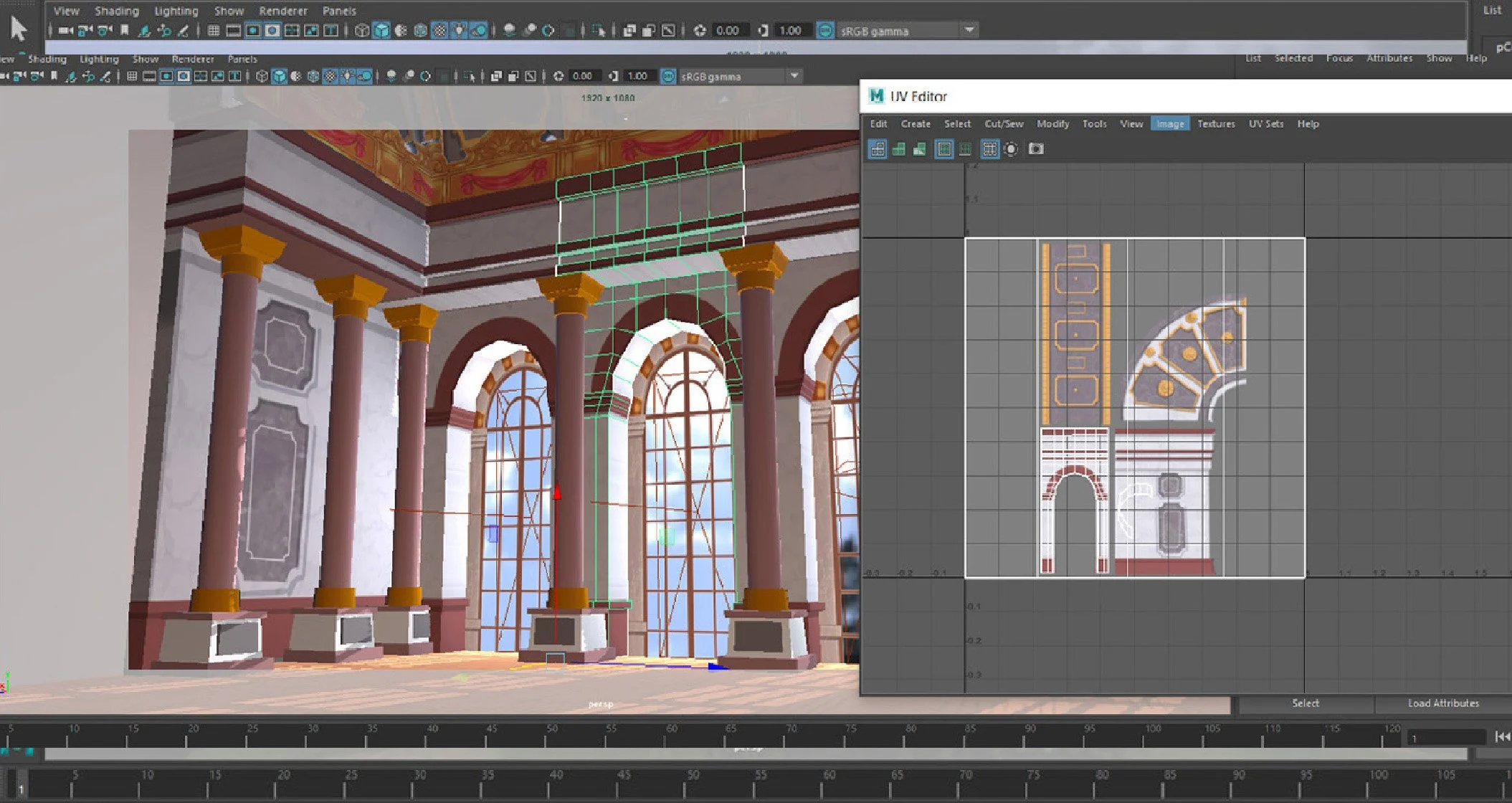Toggle the UV Editor grid display icon
This screenshot has height=803, width=1512.
989,149
